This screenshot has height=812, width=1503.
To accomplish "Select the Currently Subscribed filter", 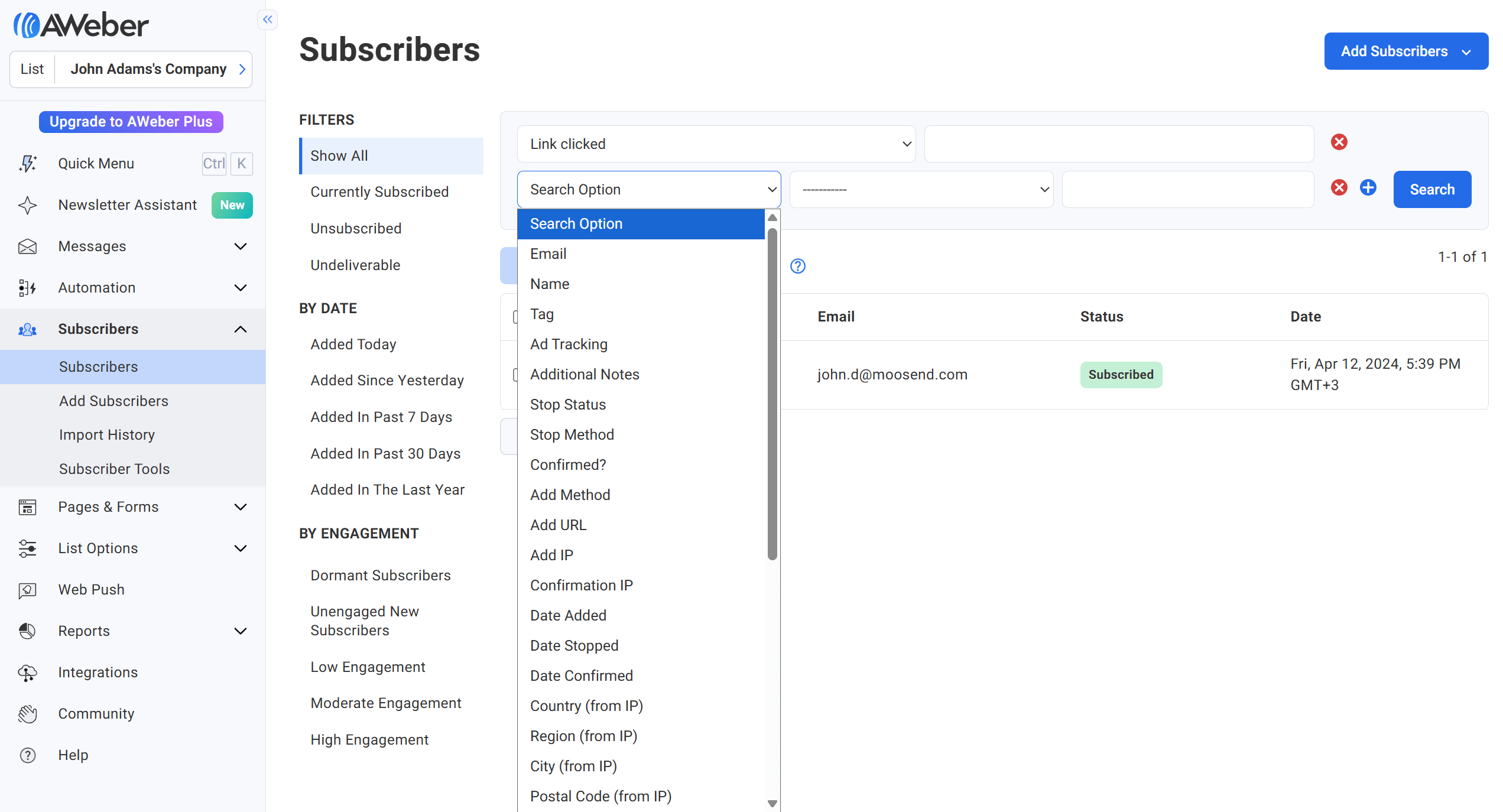I will (x=379, y=192).
